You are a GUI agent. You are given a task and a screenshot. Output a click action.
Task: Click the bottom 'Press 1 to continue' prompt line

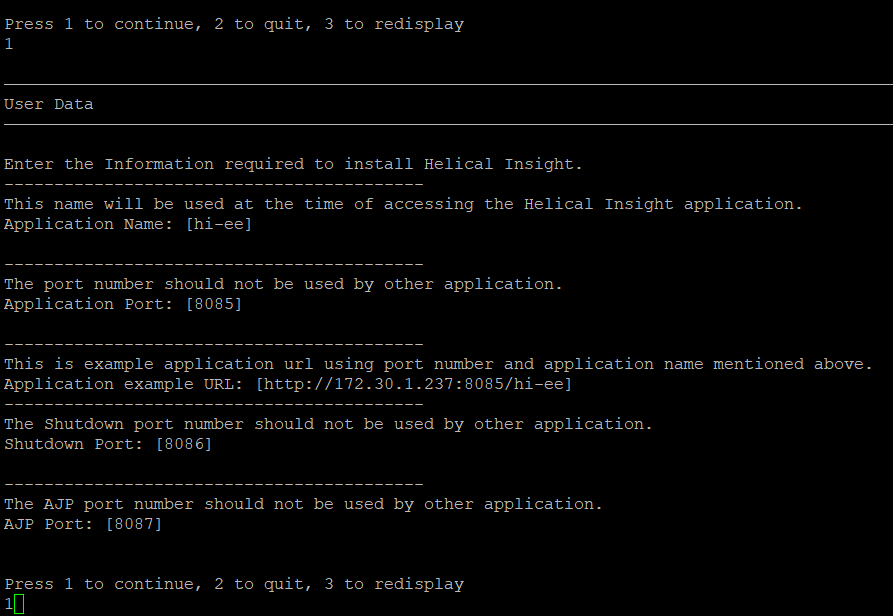tap(234, 584)
